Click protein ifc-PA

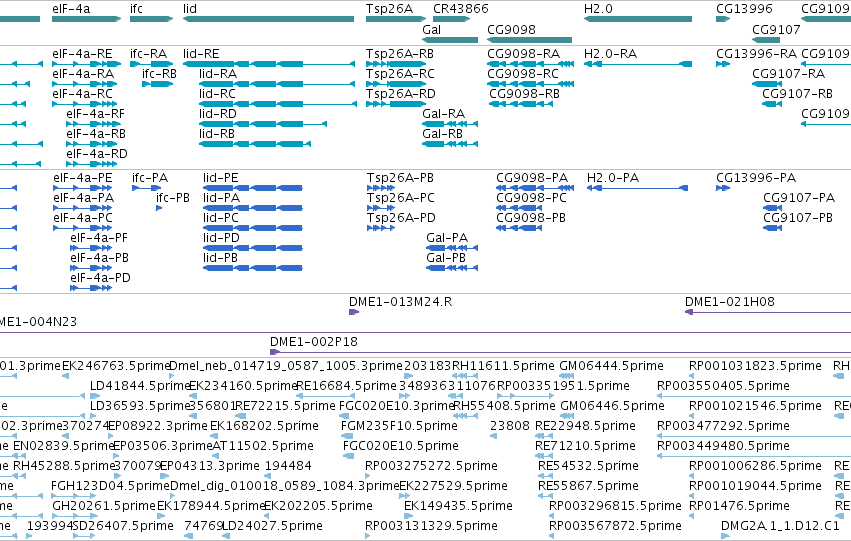pyautogui.click(x=147, y=188)
